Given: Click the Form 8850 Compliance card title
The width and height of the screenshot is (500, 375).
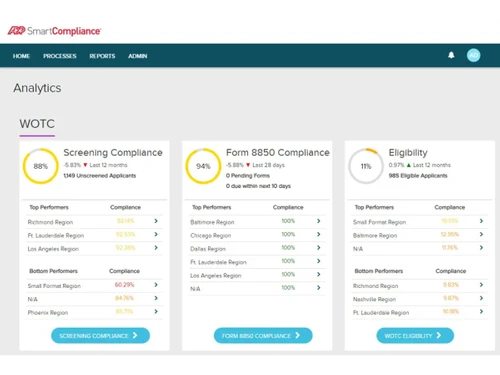Looking at the screenshot, I should coord(278,153).
